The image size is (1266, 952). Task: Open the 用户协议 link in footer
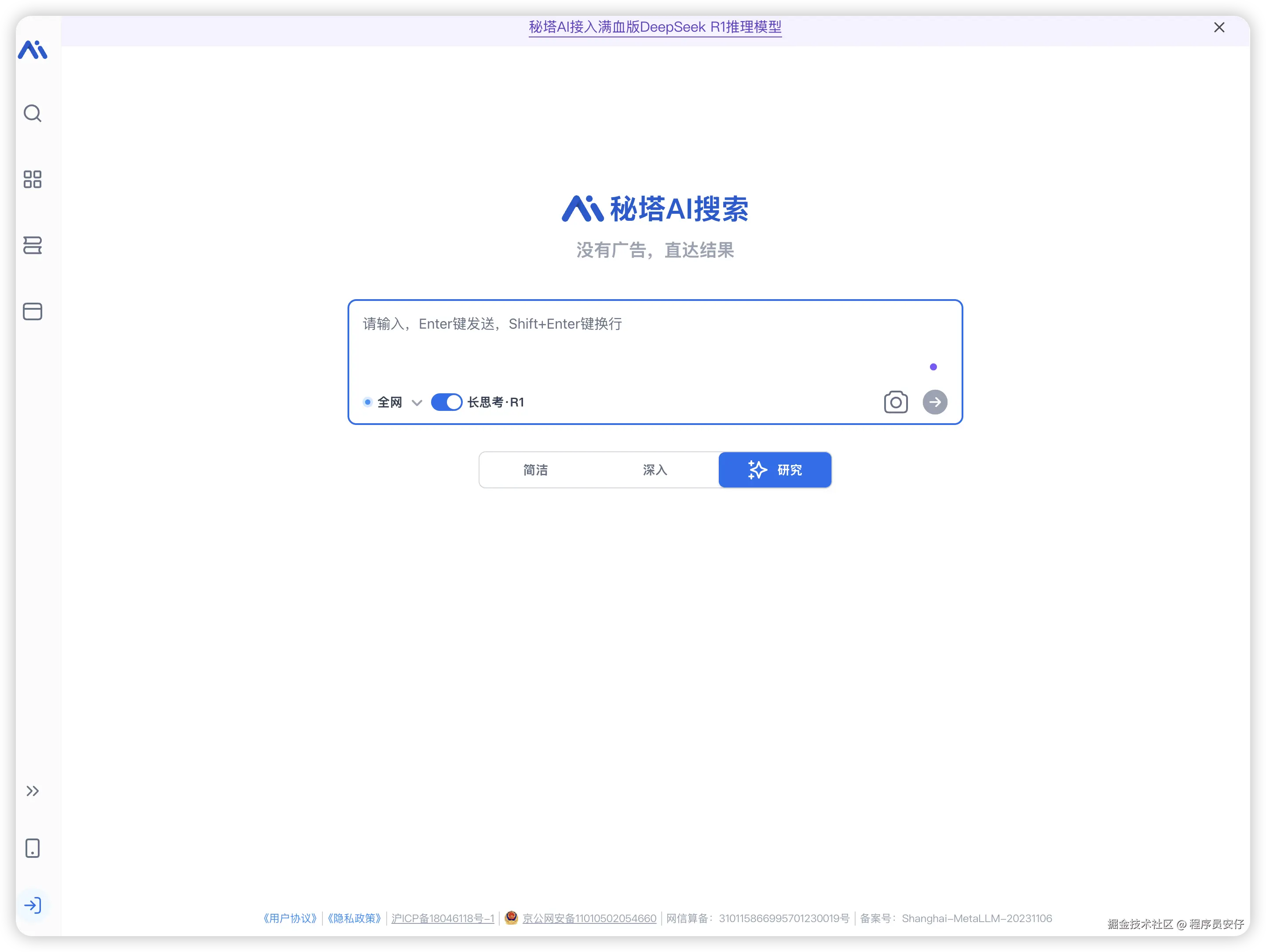pos(289,918)
